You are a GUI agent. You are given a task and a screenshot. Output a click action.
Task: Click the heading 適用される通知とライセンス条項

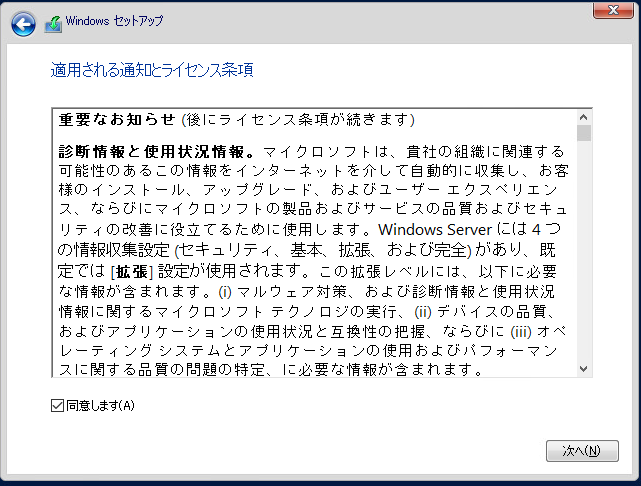click(x=152, y=70)
